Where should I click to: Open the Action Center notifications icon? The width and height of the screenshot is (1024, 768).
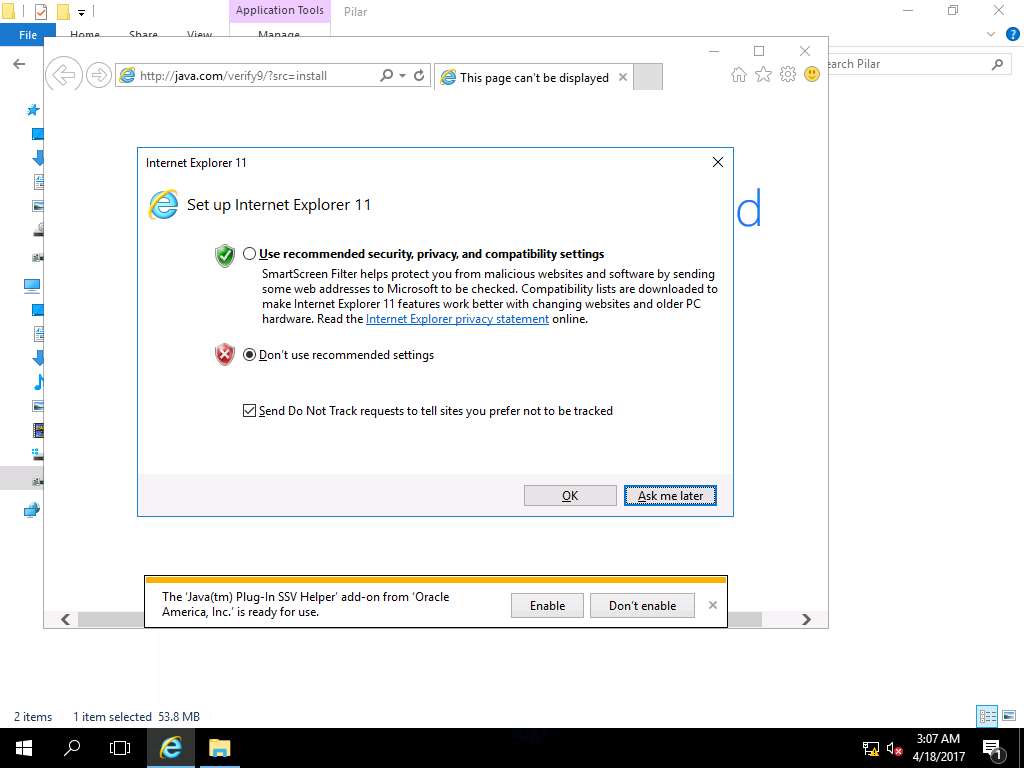992,749
